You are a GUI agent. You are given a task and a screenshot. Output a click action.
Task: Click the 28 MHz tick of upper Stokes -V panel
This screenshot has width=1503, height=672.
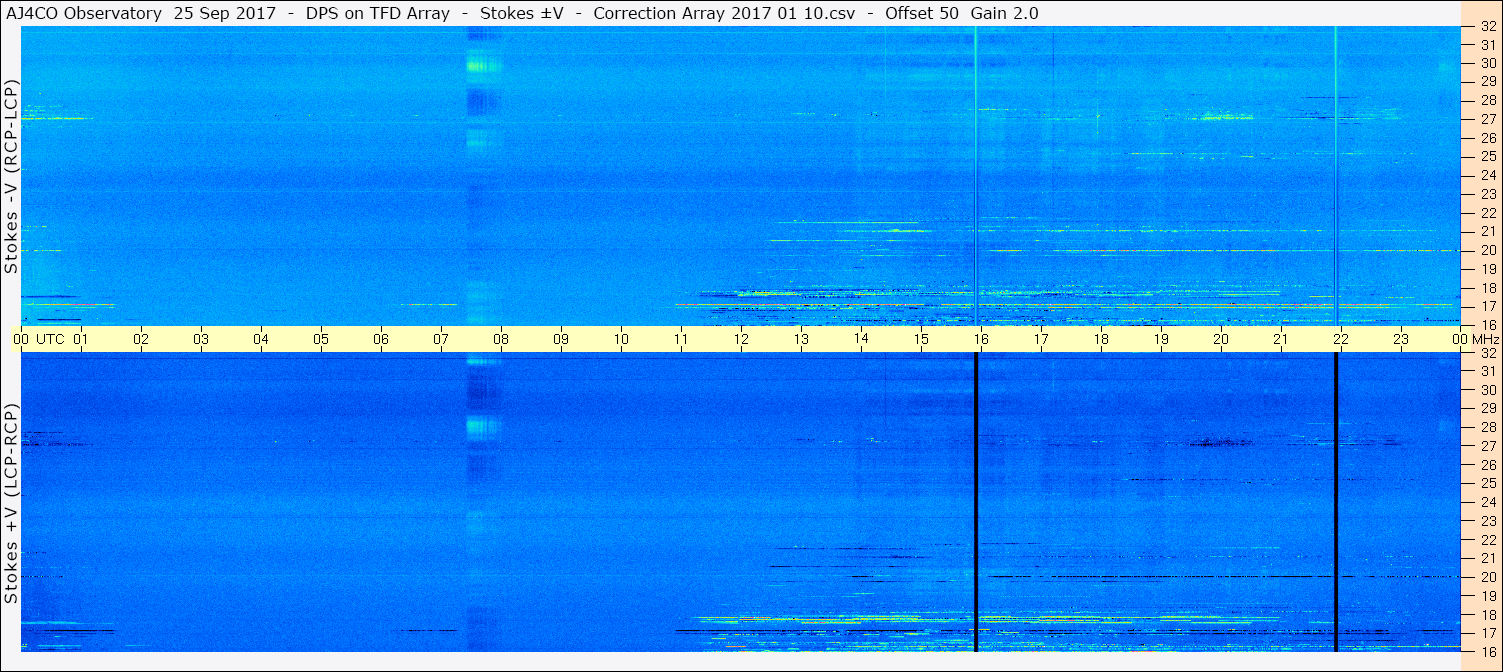(x=1487, y=100)
